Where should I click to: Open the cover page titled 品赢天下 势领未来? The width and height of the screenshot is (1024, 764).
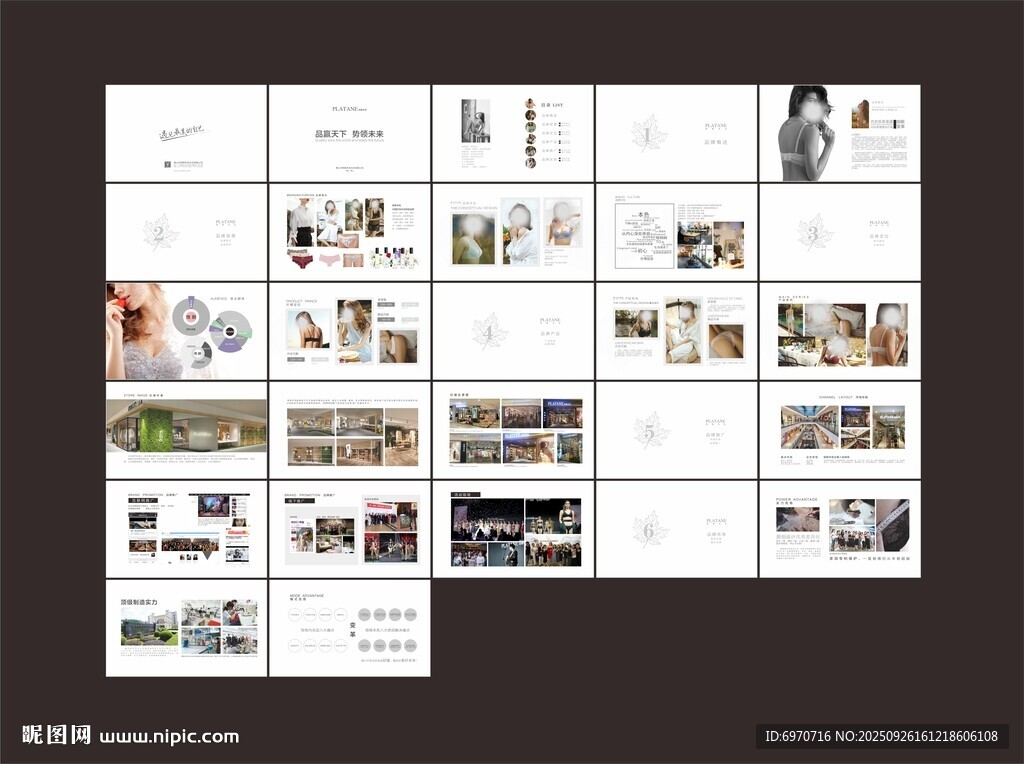[349, 133]
